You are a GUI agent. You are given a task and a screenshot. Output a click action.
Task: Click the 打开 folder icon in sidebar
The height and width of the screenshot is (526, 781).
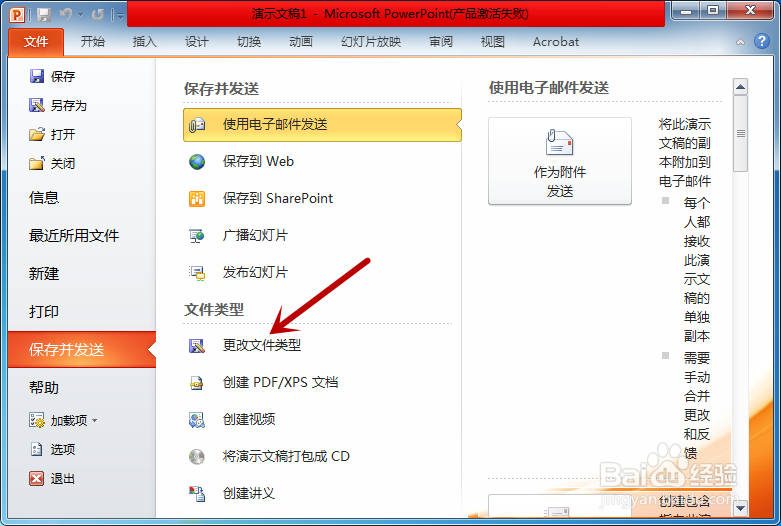tap(36, 134)
